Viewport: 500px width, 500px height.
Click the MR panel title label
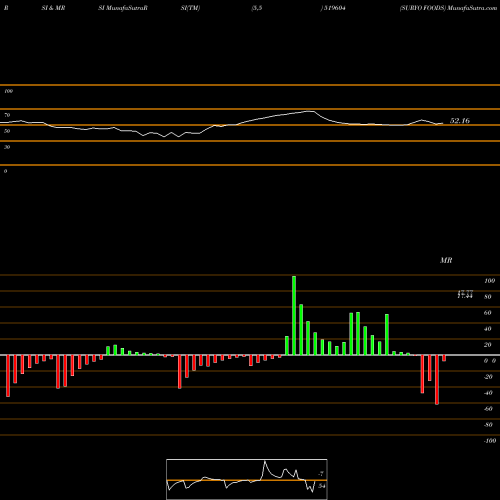click(x=446, y=260)
